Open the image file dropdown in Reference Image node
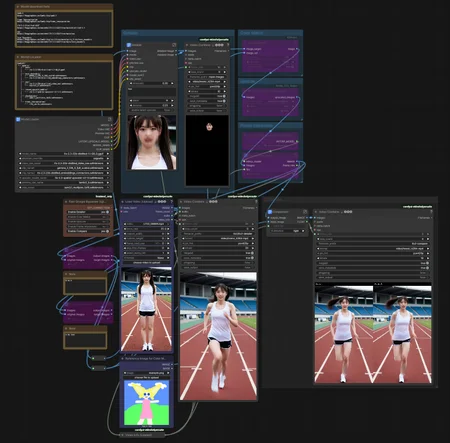This screenshot has height=443, width=450. [147, 373]
